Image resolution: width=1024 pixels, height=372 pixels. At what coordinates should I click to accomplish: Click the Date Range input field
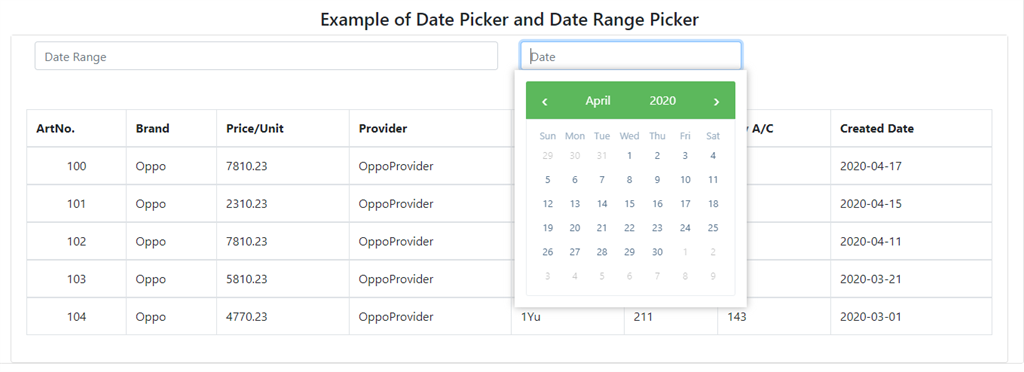266,56
